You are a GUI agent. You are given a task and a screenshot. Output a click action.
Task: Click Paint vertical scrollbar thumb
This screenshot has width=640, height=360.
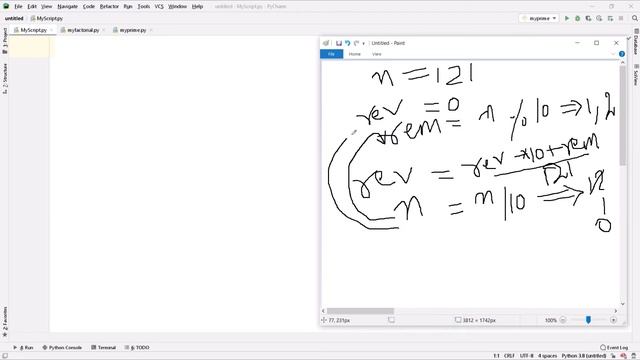coord(622,116)
